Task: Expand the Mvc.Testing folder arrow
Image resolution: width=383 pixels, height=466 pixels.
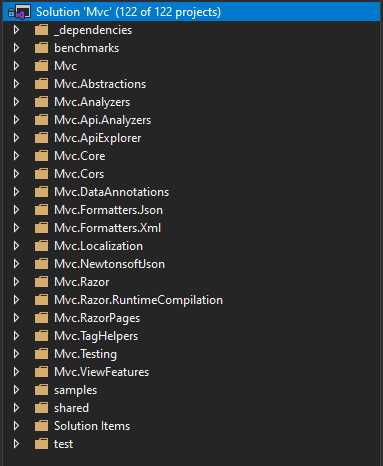Action: [x=16, y=354]
